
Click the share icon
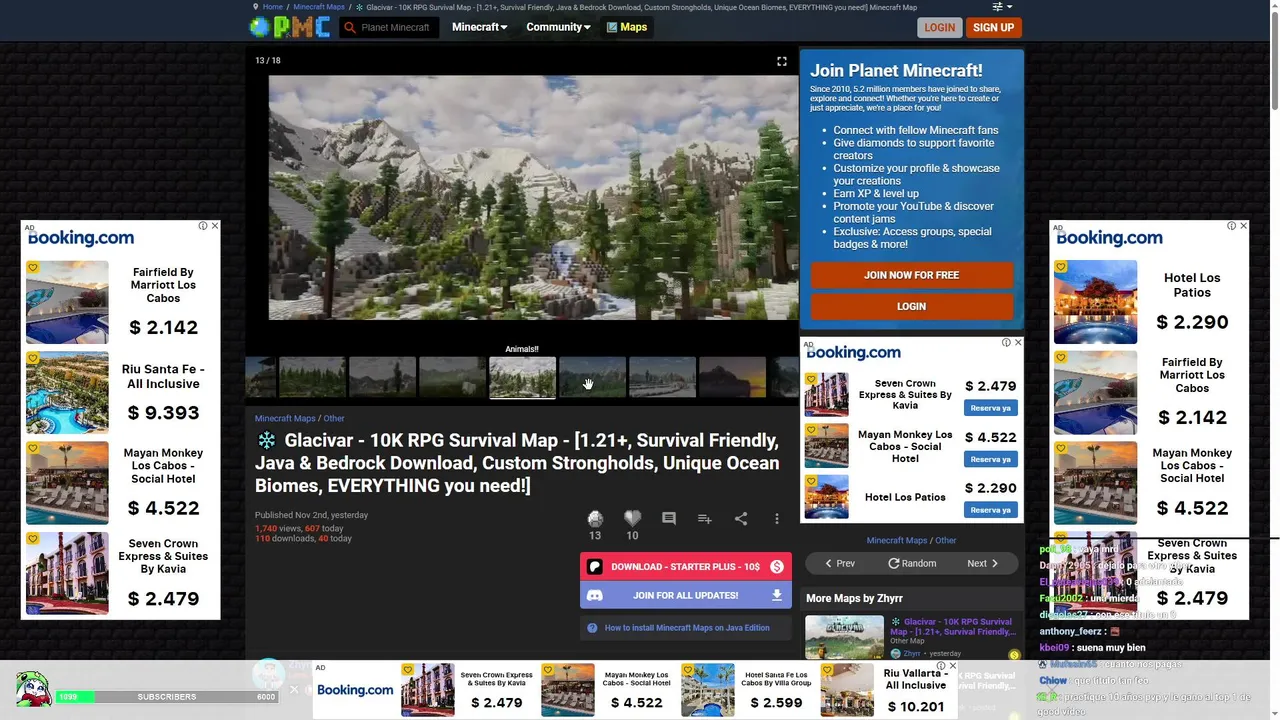pyautogui.click(x=741, y=518)
